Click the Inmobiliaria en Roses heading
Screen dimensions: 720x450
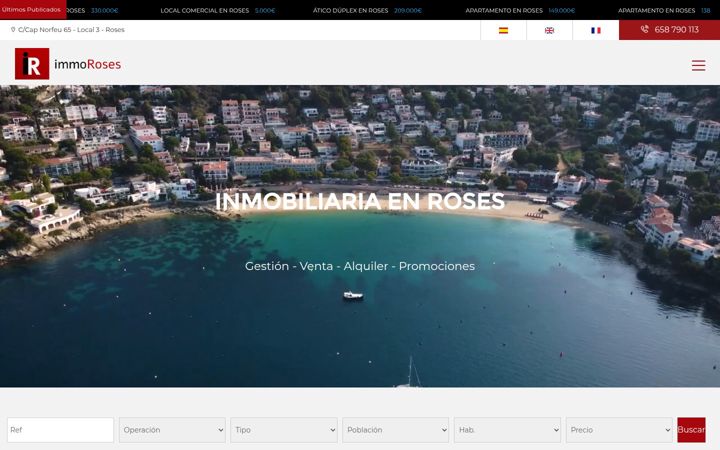point(360,201)
